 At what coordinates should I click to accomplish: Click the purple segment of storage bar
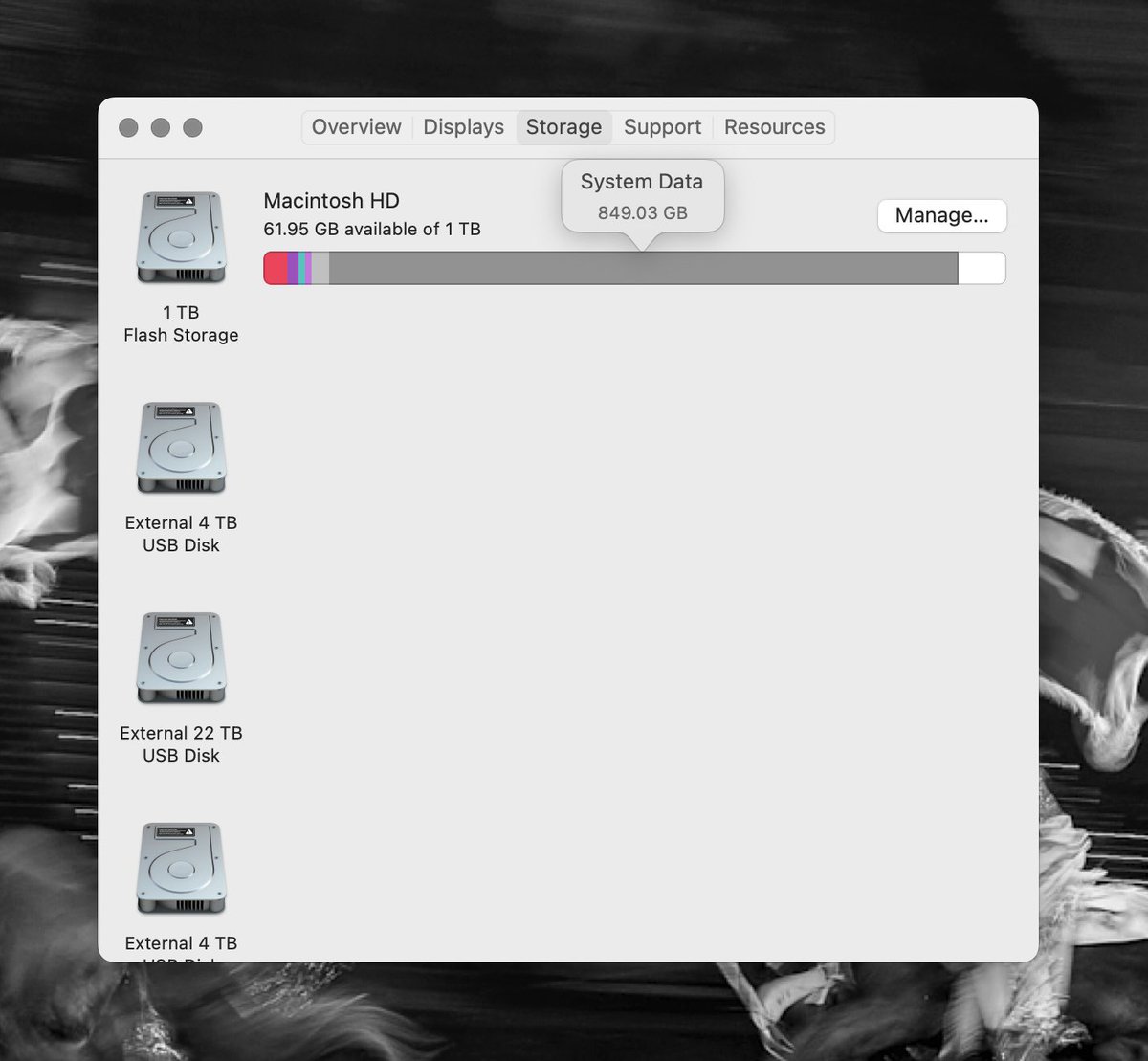point(293,268)
